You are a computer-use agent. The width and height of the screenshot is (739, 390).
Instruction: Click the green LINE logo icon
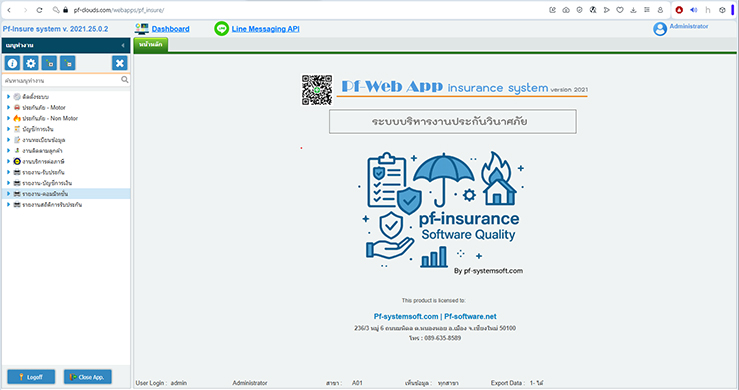tap(221, 29)
